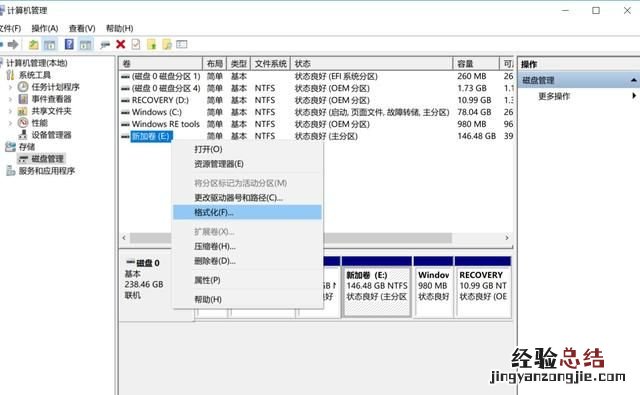Viewport: 640px width, 395px height.
Task: Toggle the show/hide action pane icon
Action: pos(86,44)
